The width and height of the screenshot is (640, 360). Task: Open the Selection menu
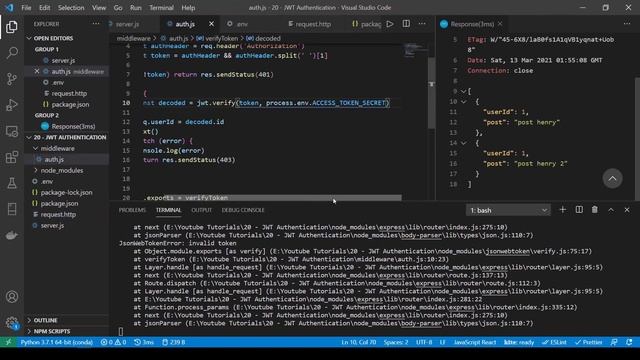pos(71,8)
